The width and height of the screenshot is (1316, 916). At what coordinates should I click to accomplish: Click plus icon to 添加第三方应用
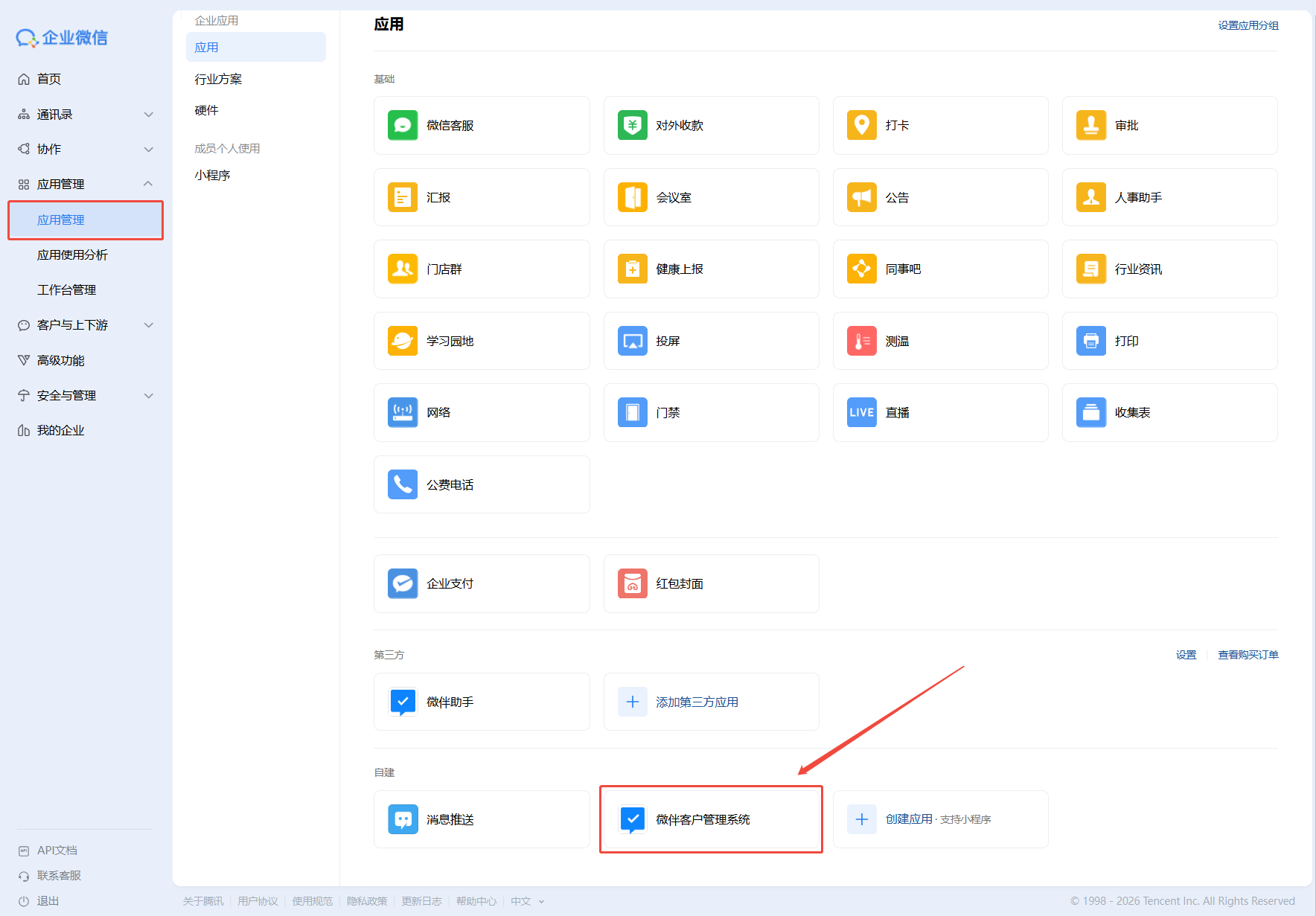[632, 702]
